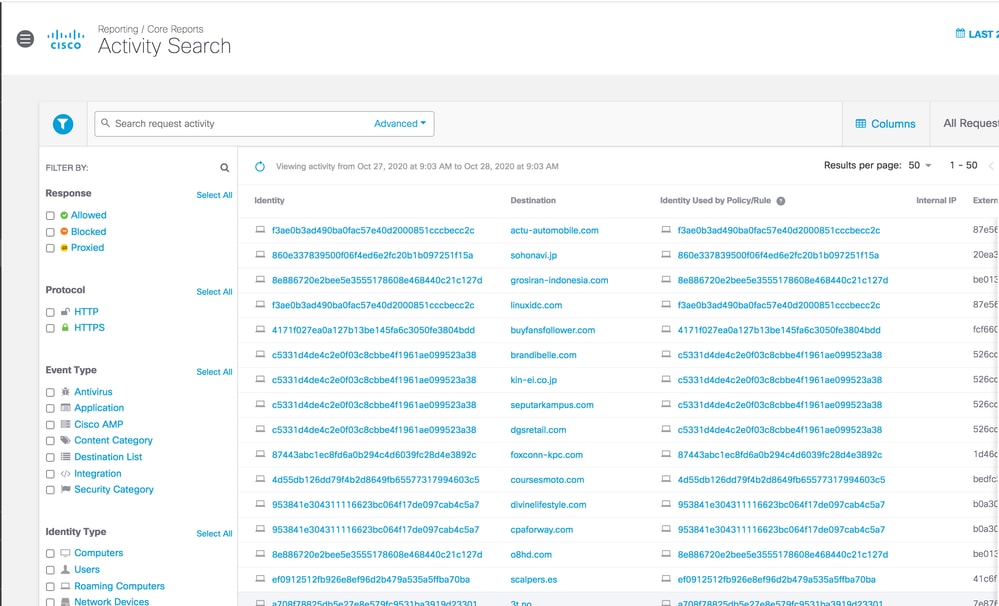Click the calendar date range icon

coord(960,33)
